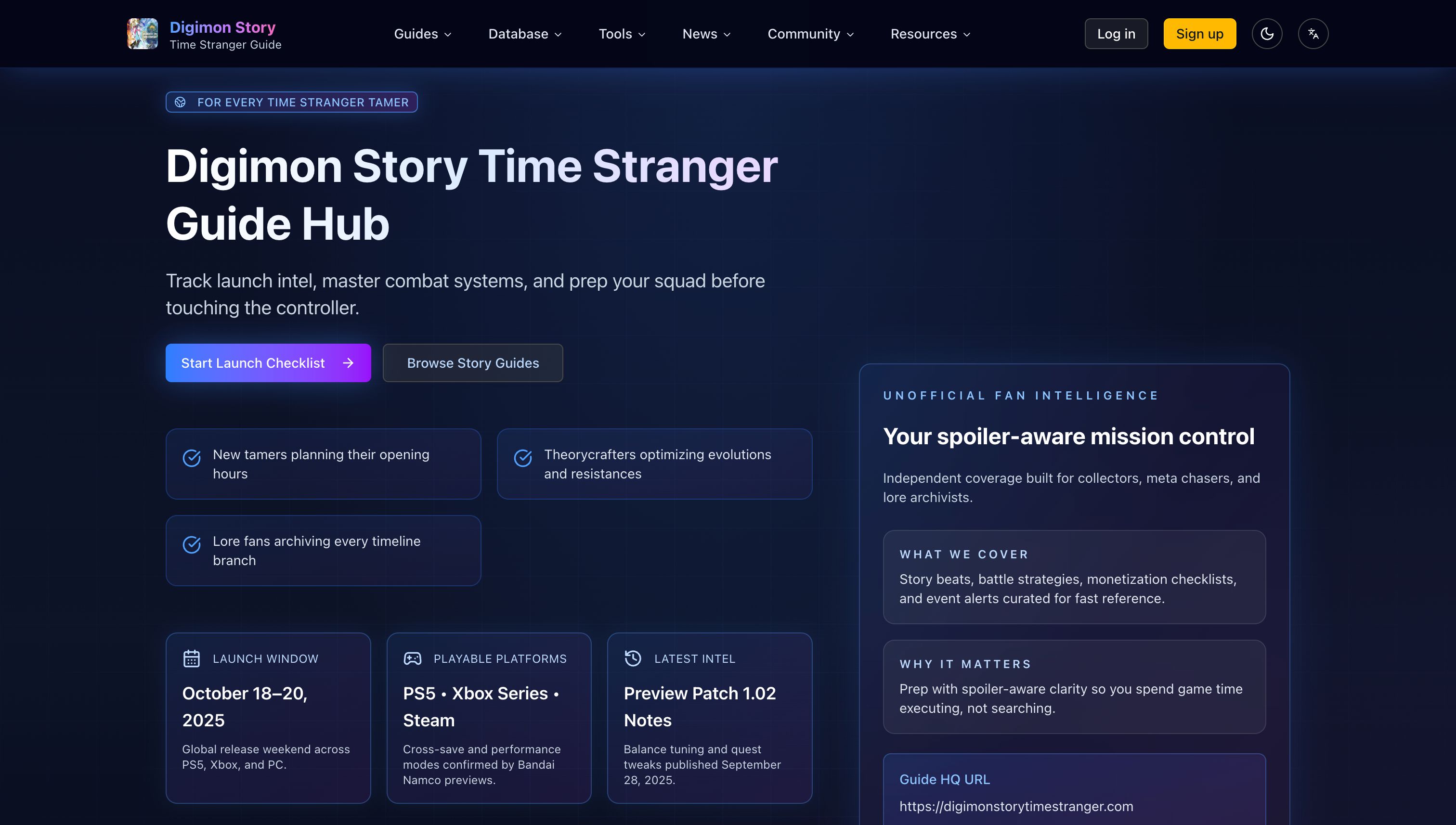Click the Digimon Story logo thumbnail
Image resolution: width=1456 pixels, height=825 pixels.
click(142, 33)
